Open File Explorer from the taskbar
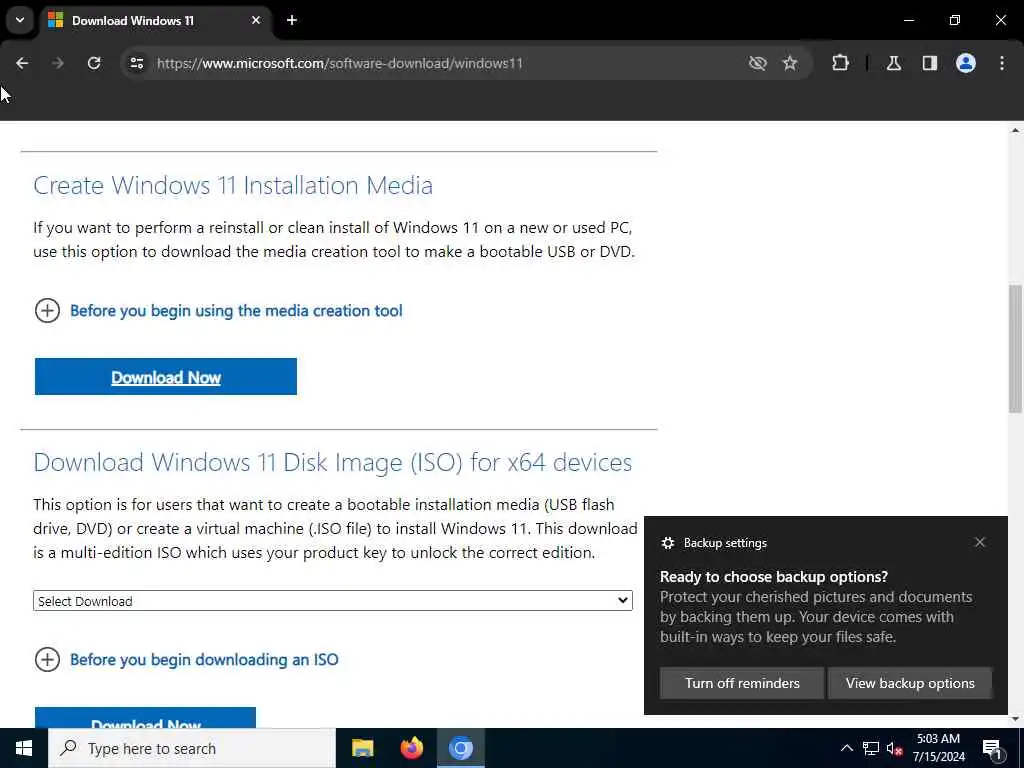This screenshot has width=1024, height=768. pyautogui.click(x=362, y=748)
